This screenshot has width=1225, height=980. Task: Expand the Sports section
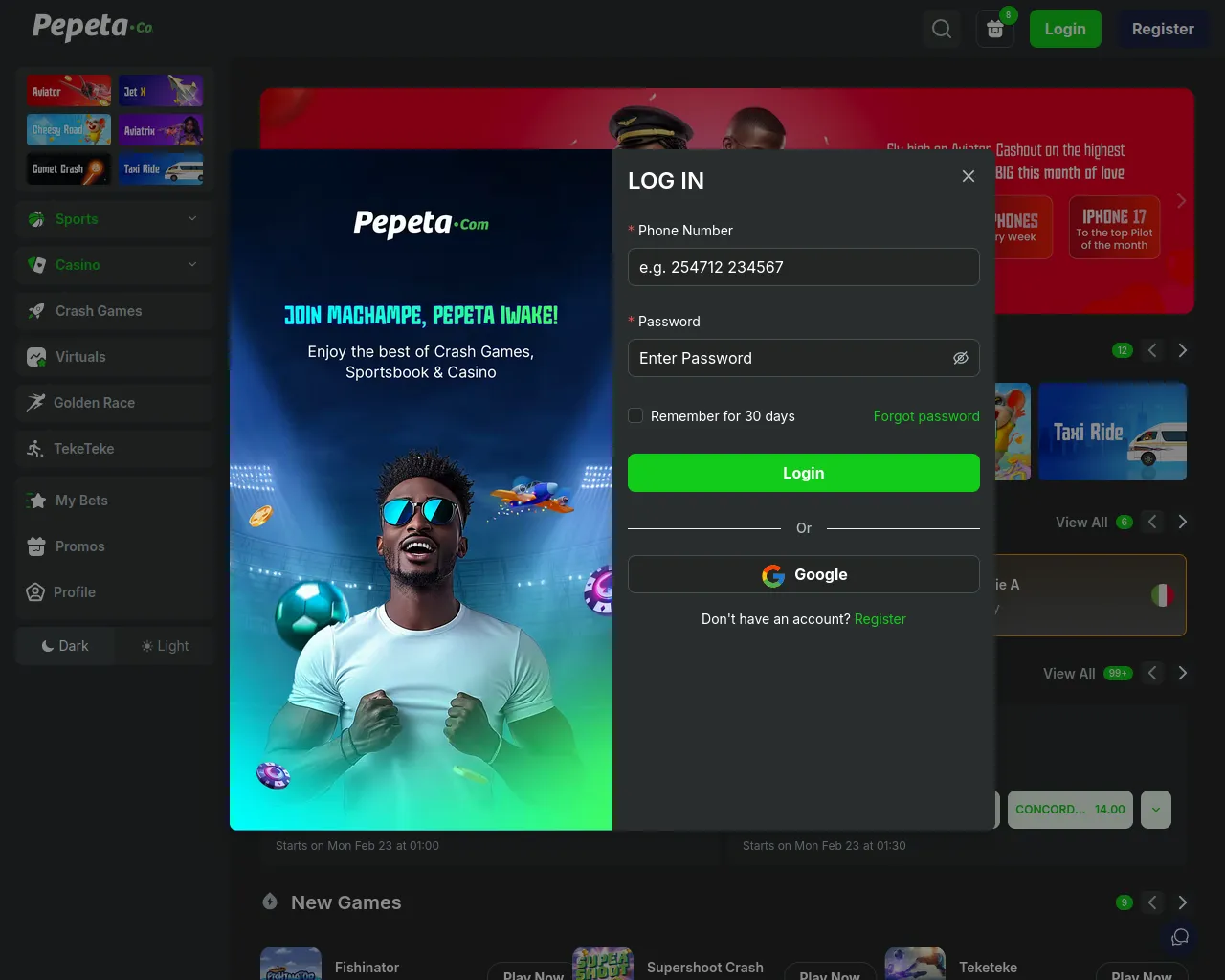coord(191,218)
